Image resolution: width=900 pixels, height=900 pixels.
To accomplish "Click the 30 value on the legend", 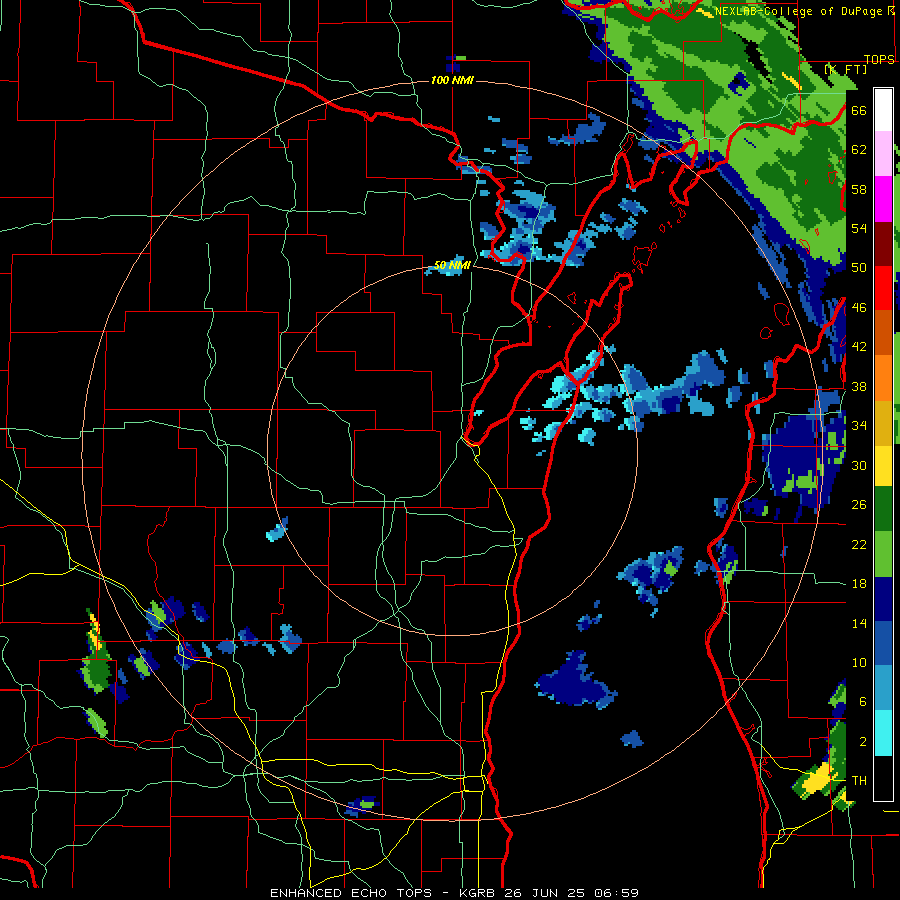I will pyautogui.click(x=859, y=465).
